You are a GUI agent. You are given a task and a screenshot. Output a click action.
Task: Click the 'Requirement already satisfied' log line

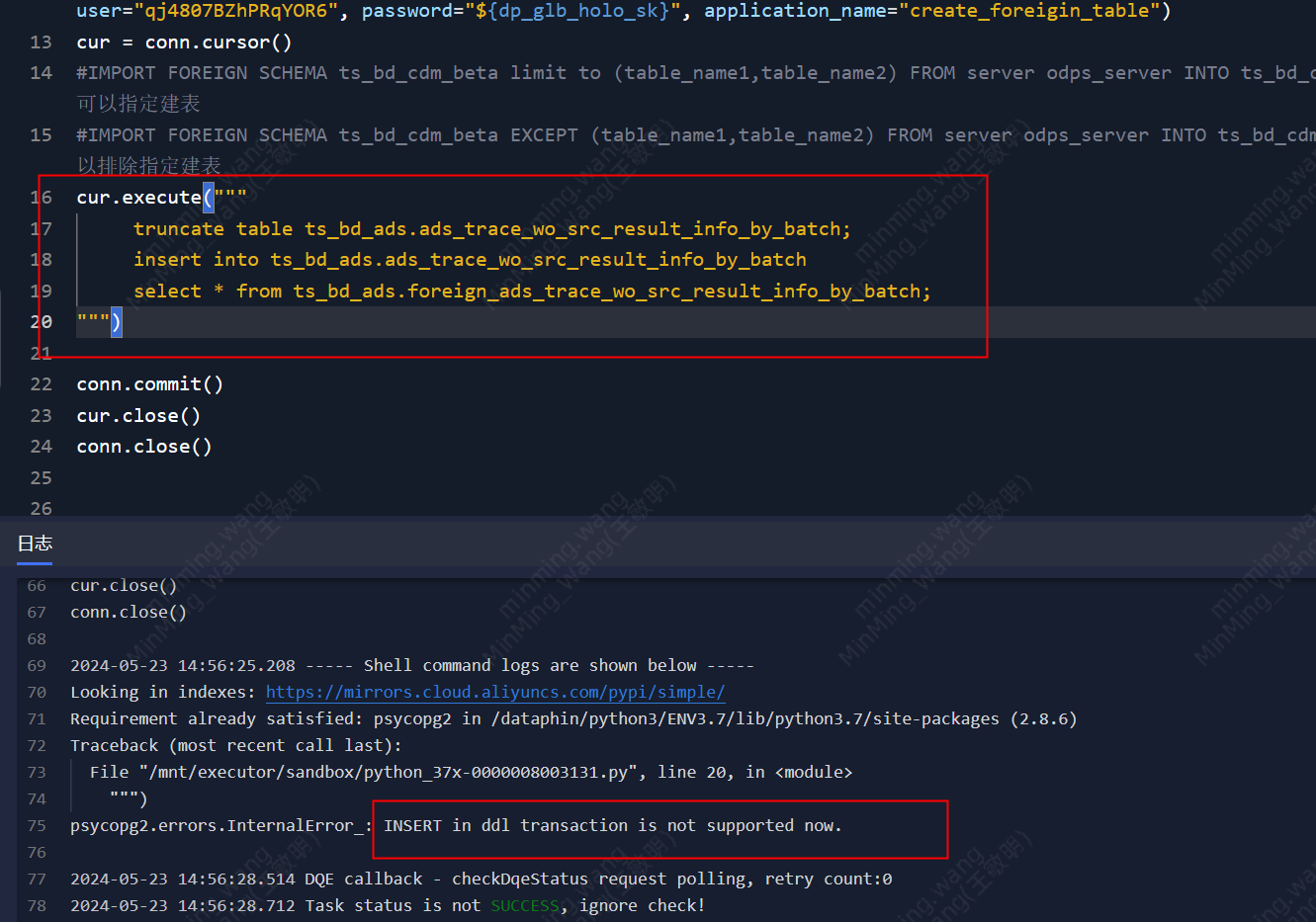point(573,718)
